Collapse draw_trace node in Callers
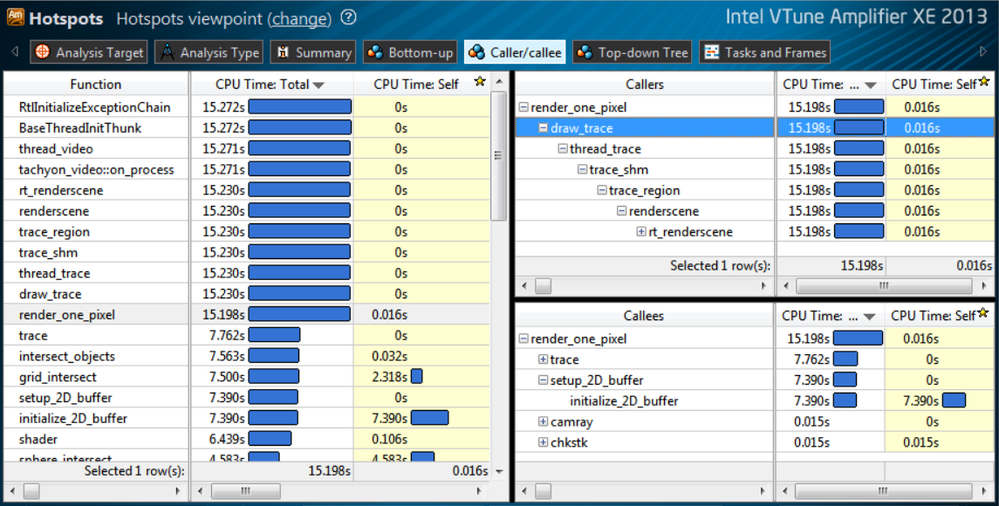 543,128
